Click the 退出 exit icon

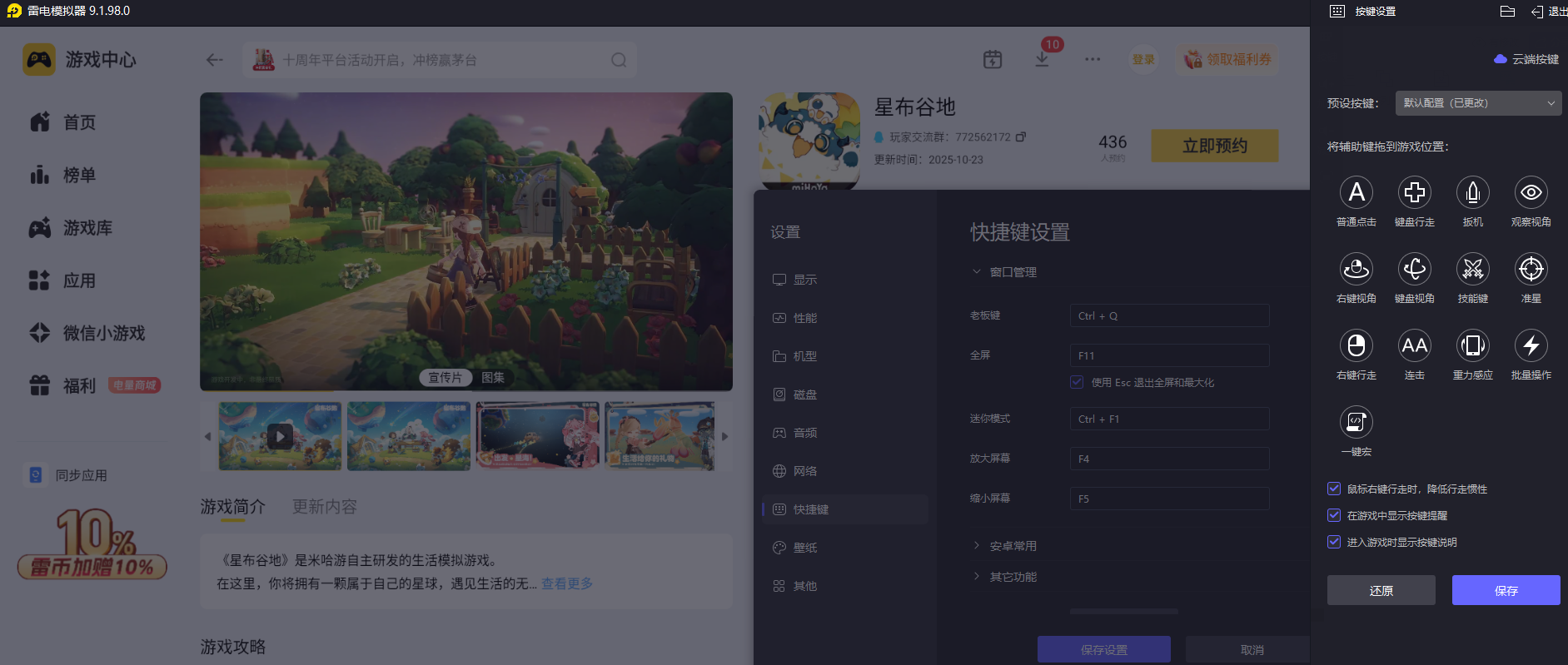1537,12
